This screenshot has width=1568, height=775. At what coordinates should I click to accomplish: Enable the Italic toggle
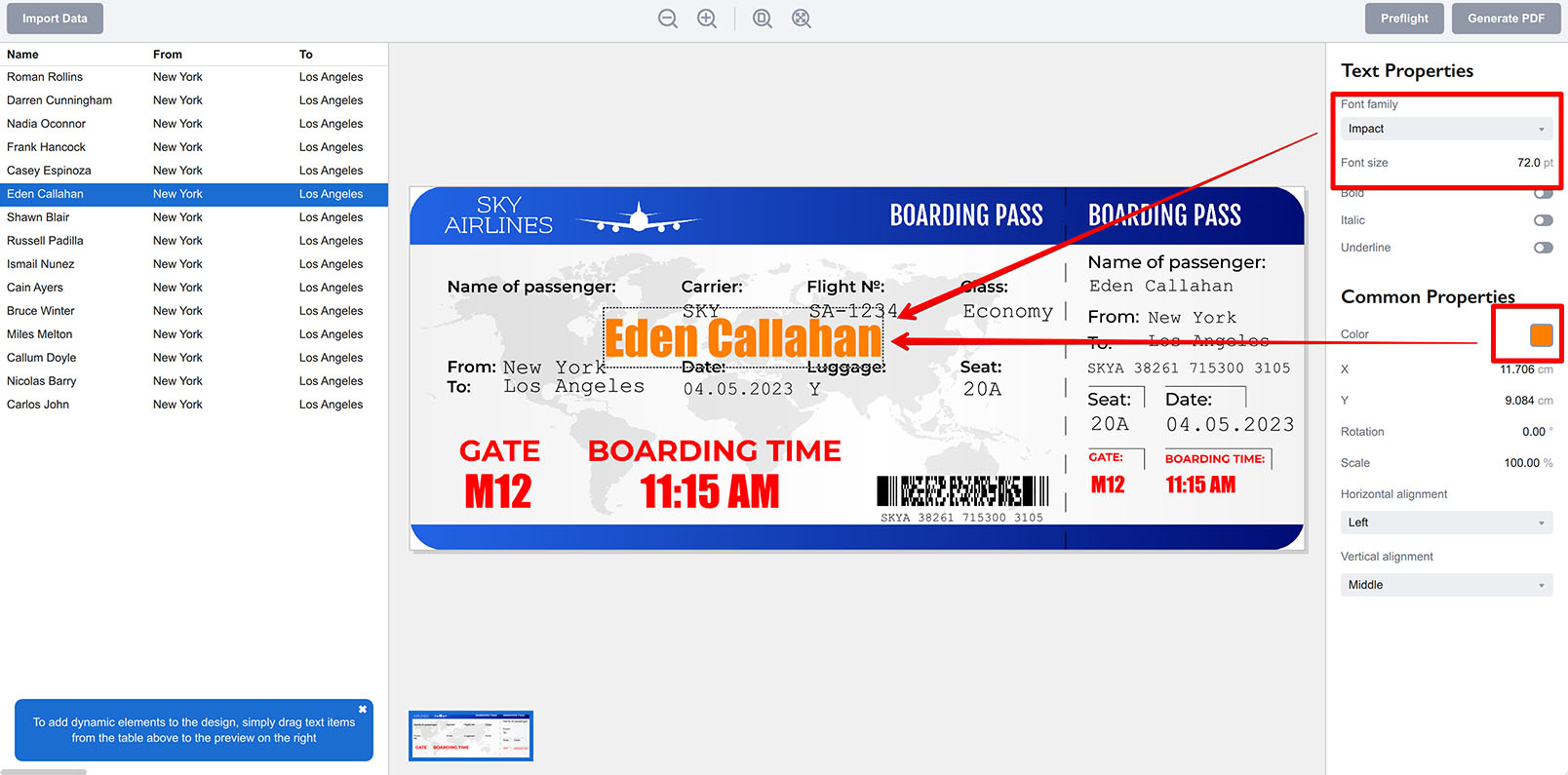coord(1543,220)
